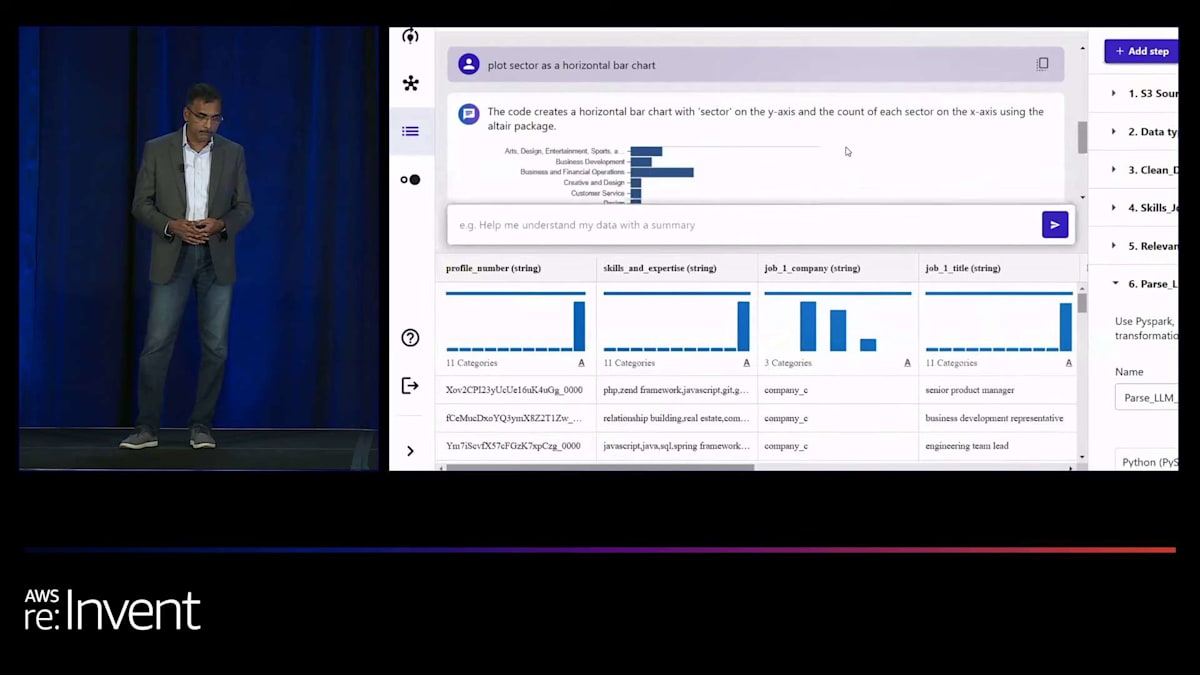Open the Python (PySpark) dropdown
1200x675 pixels.
(x=1146, y=462)
